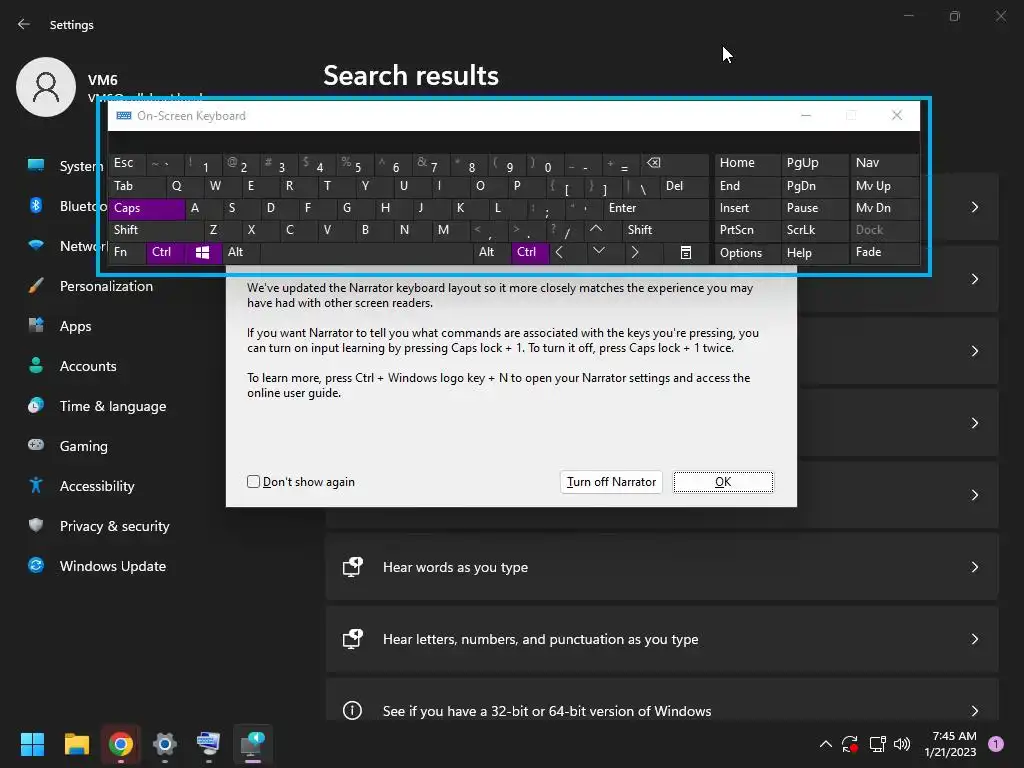The width and height of the screenshot is (1024, 768).
Task: Toggle the Fn key on keyboard
Action: click(x=127, y=253)
